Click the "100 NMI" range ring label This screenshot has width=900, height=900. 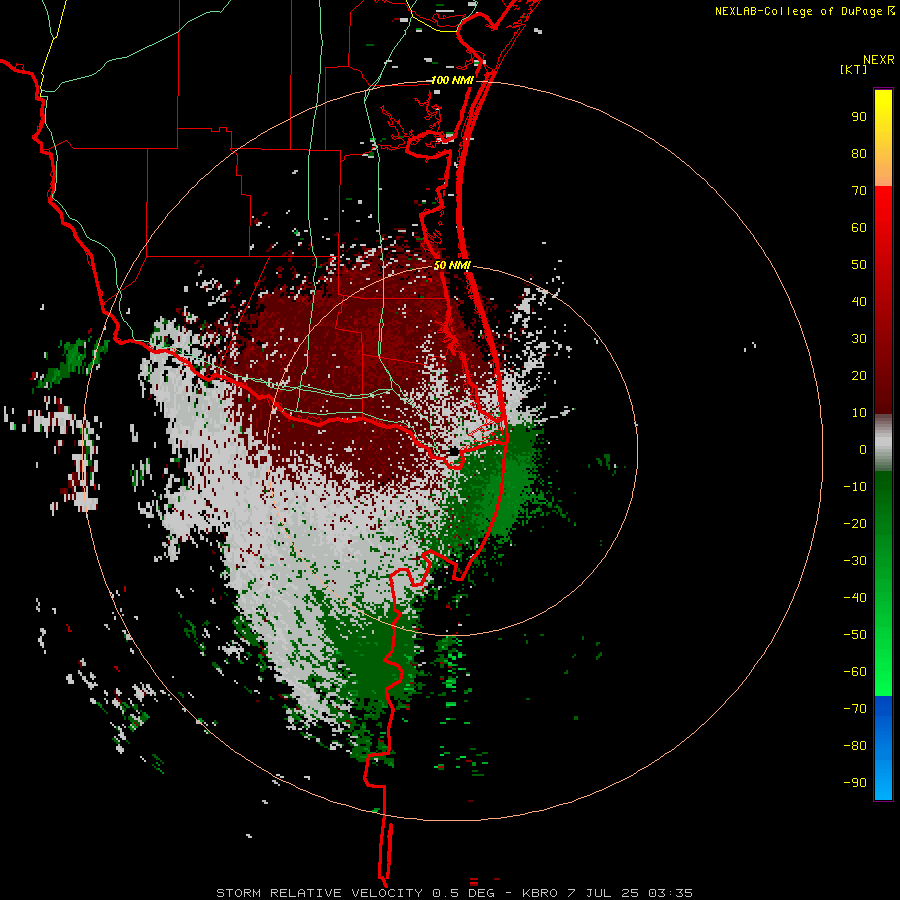tap(452, 80)
